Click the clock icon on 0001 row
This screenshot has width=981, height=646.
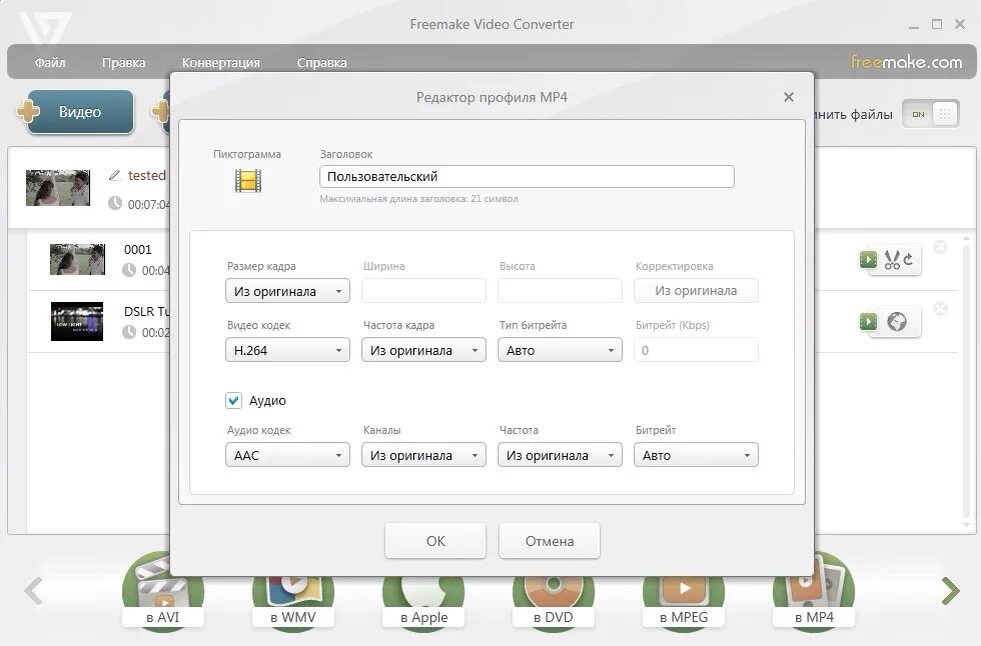point(129,270)
